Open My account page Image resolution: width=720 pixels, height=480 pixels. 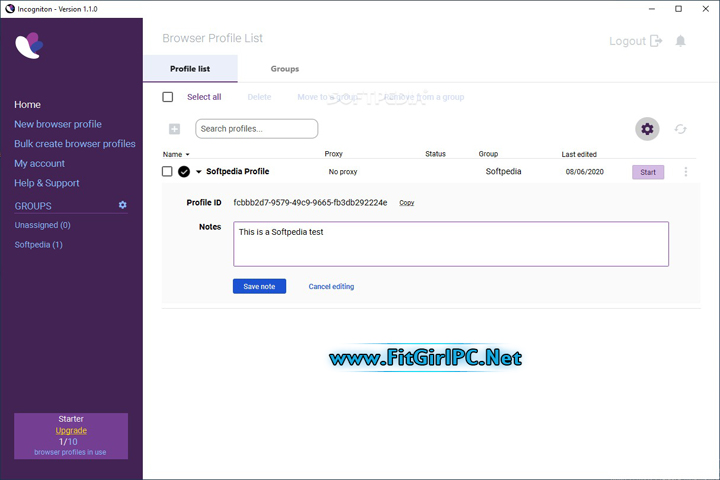pyautogui.click(x=39, y=164)
